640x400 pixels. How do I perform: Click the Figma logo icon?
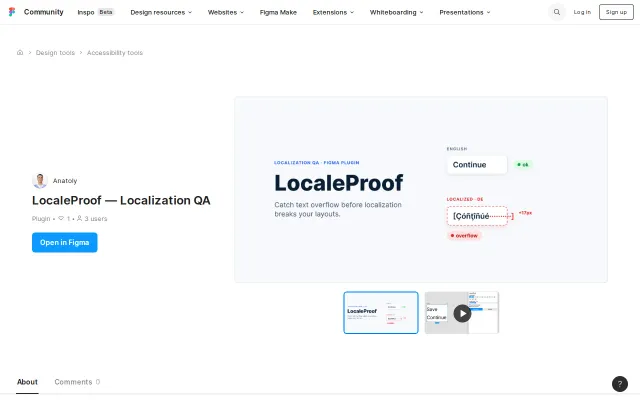pos(12,12)
